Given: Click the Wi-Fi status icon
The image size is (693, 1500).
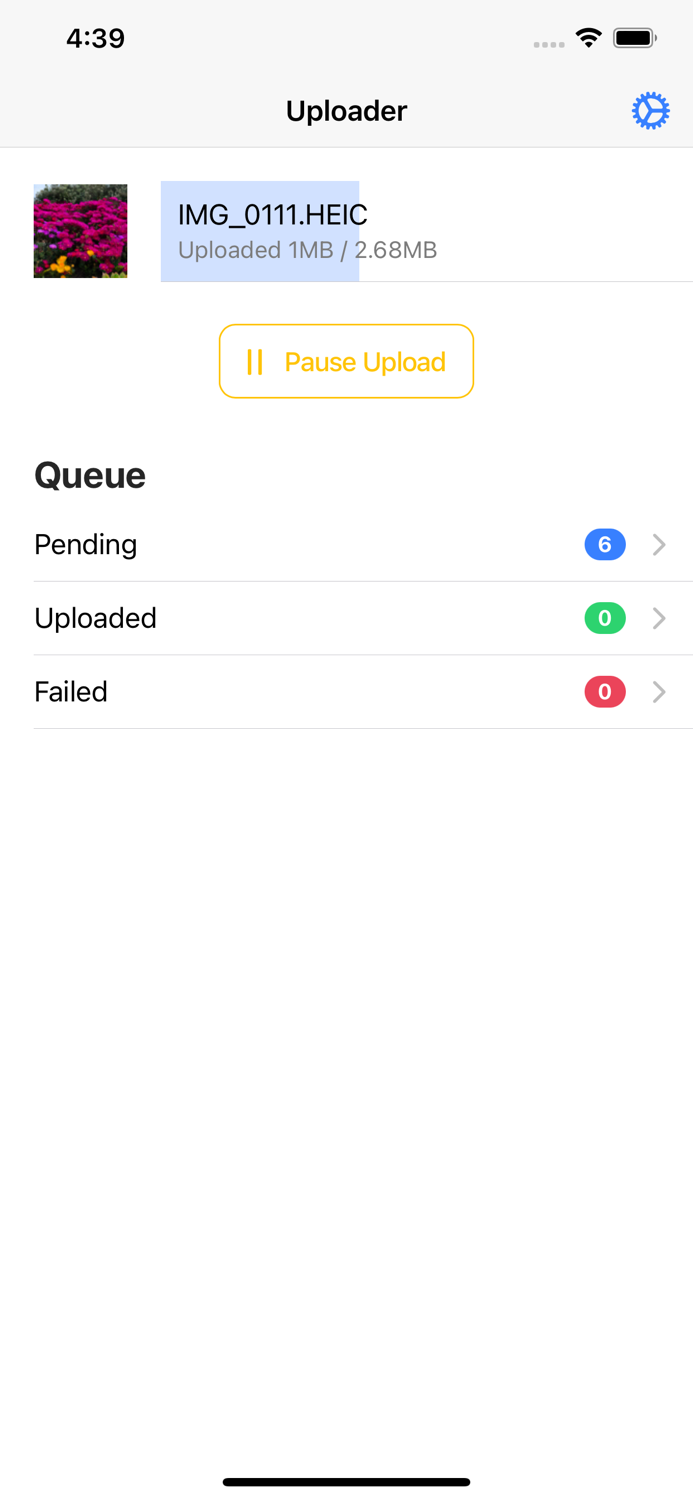Looking at the screenshot, I should [x=588, y=39].
